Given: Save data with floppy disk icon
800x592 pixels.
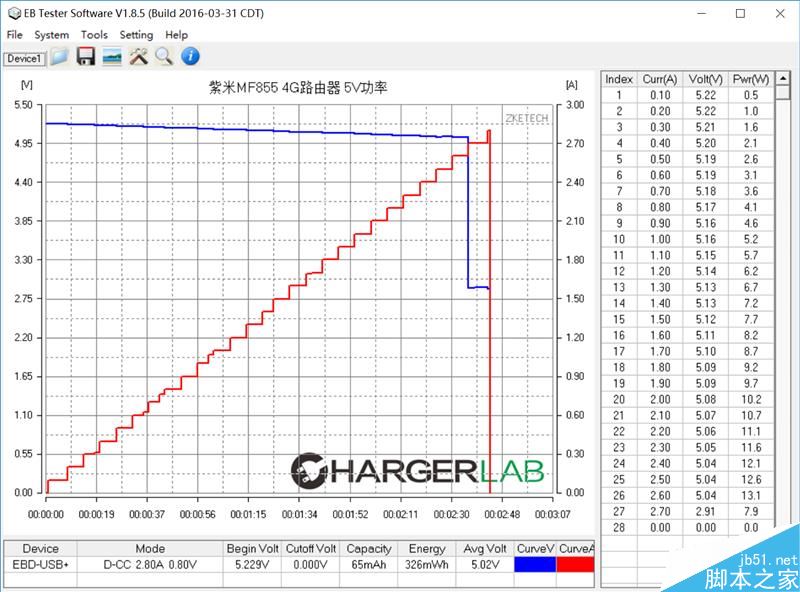Looking at the screenshot, I should [86, 56].
